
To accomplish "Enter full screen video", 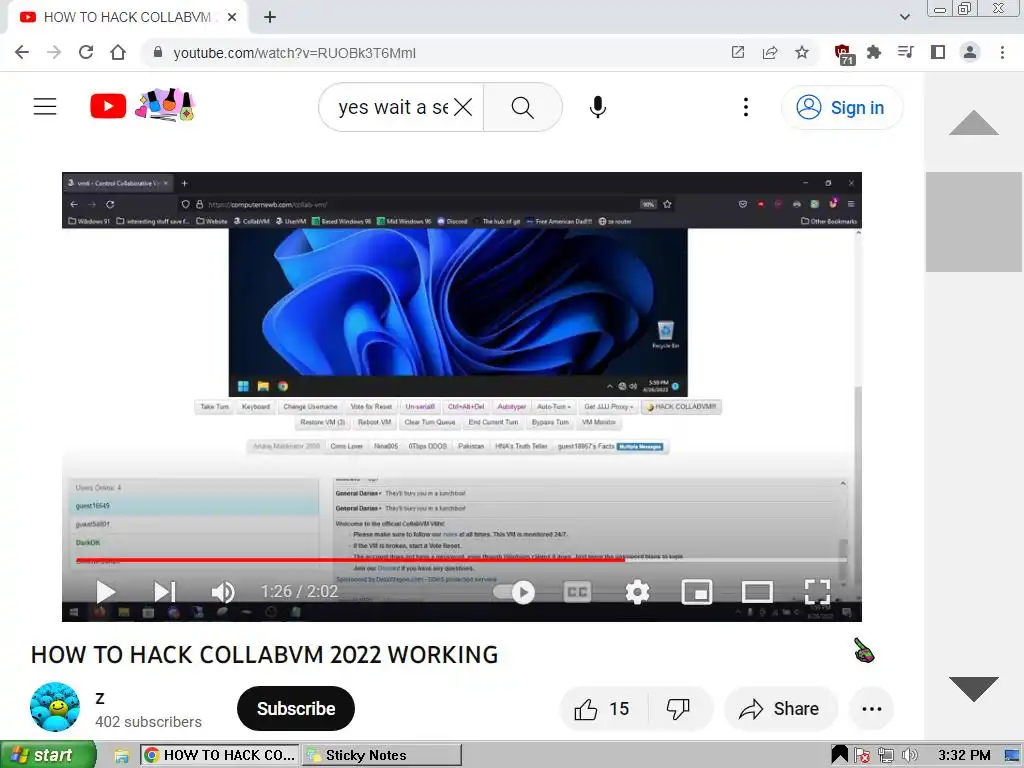I will (x=817, y=592).
